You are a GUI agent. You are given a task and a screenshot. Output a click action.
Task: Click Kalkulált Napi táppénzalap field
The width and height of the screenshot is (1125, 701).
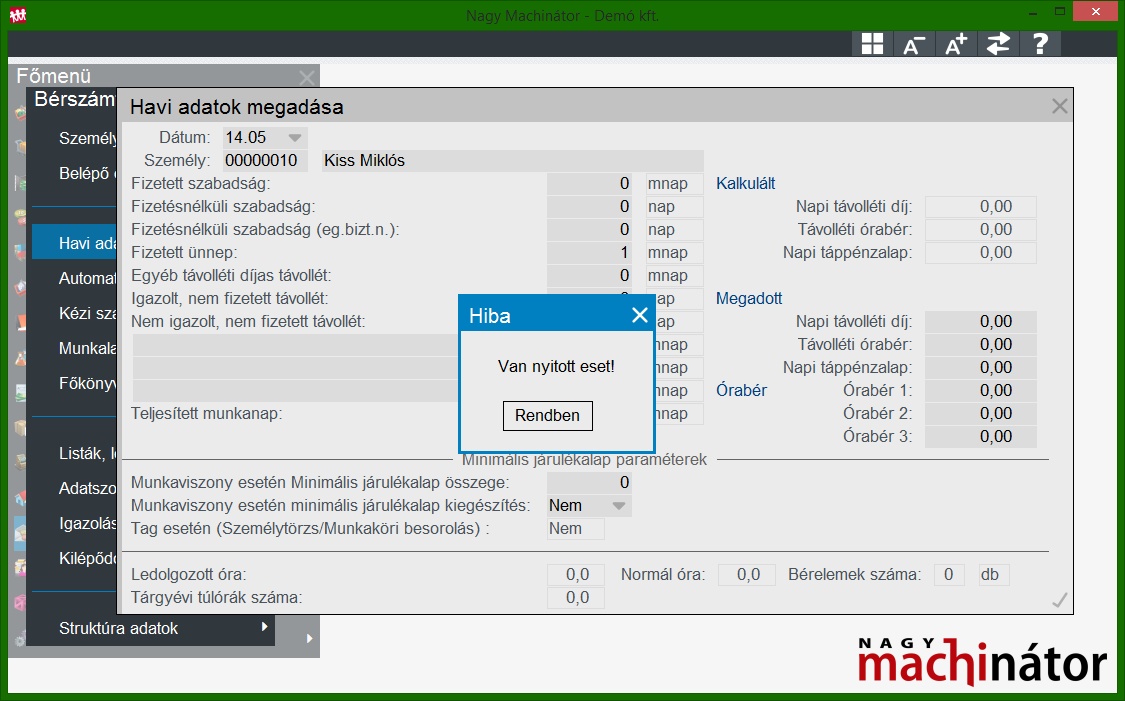pyautogui.click(x=981, y=253)
